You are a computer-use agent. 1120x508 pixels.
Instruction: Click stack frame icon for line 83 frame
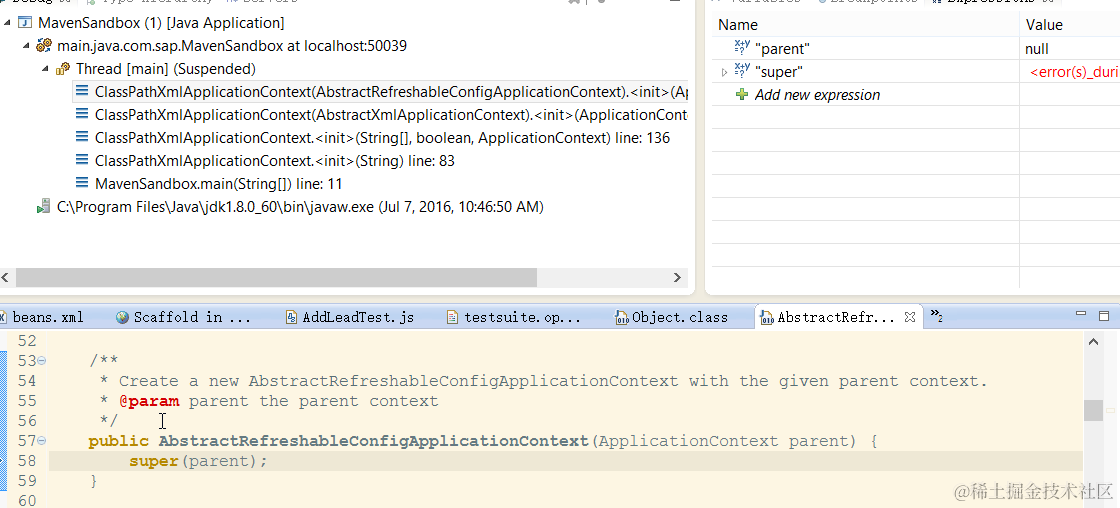click(x=82, y=160)
